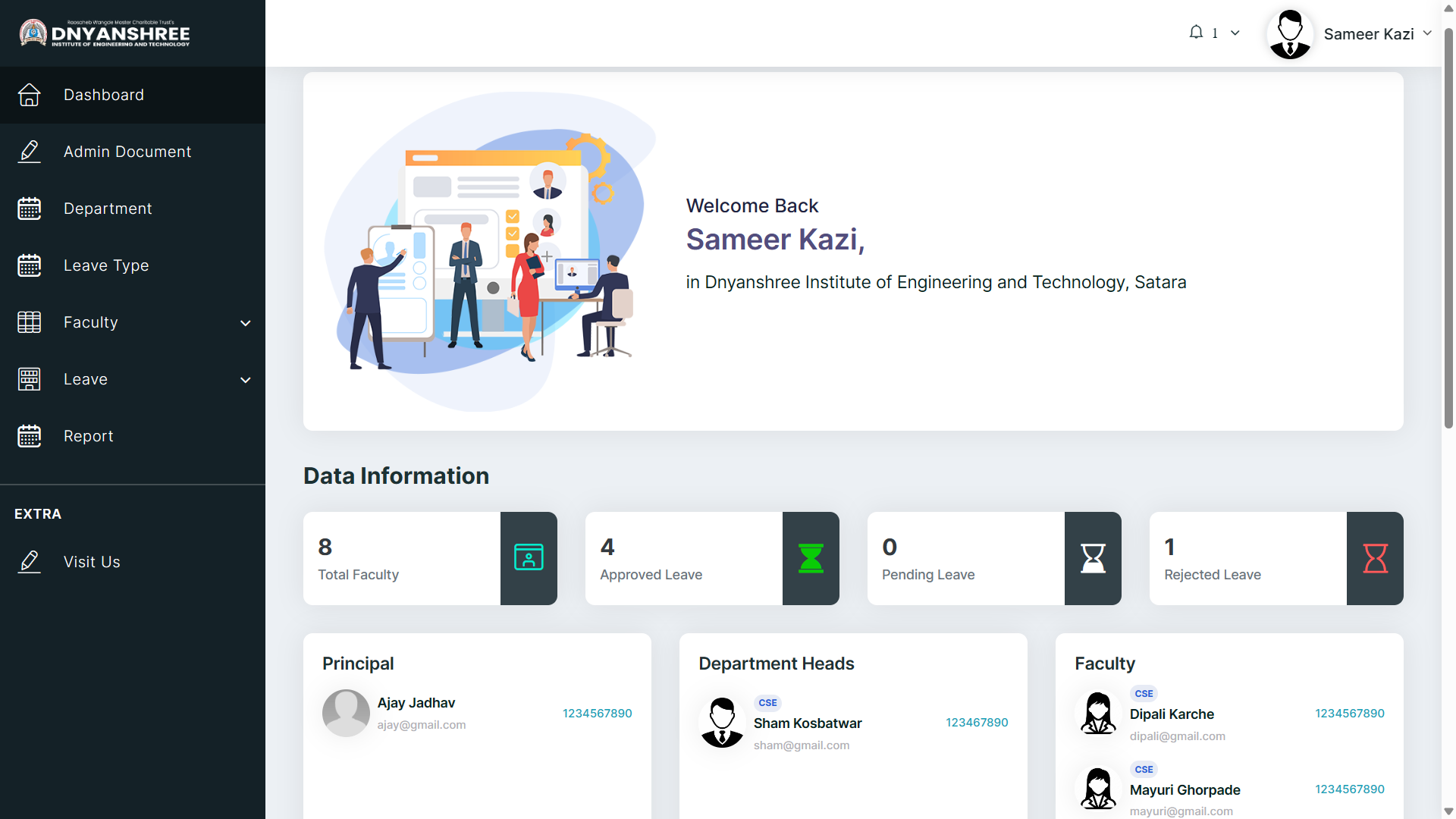Click the Admin Document pencil icon

point(30,152)
